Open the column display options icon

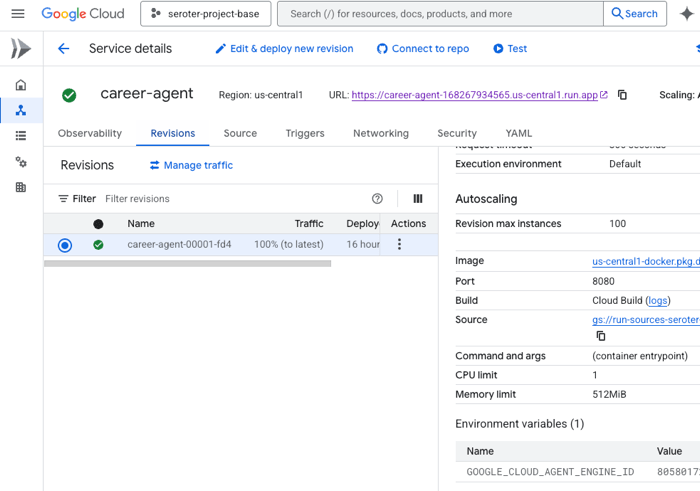(418, 199)
